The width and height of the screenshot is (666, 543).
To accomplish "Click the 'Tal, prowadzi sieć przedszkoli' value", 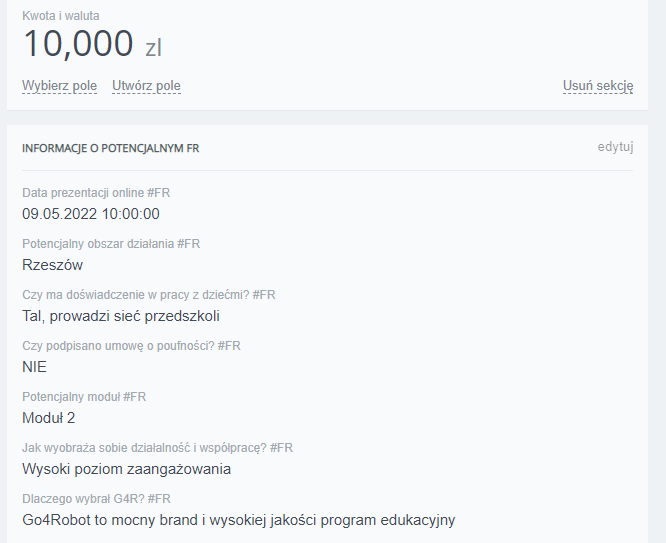I will [x=120, y=316].
